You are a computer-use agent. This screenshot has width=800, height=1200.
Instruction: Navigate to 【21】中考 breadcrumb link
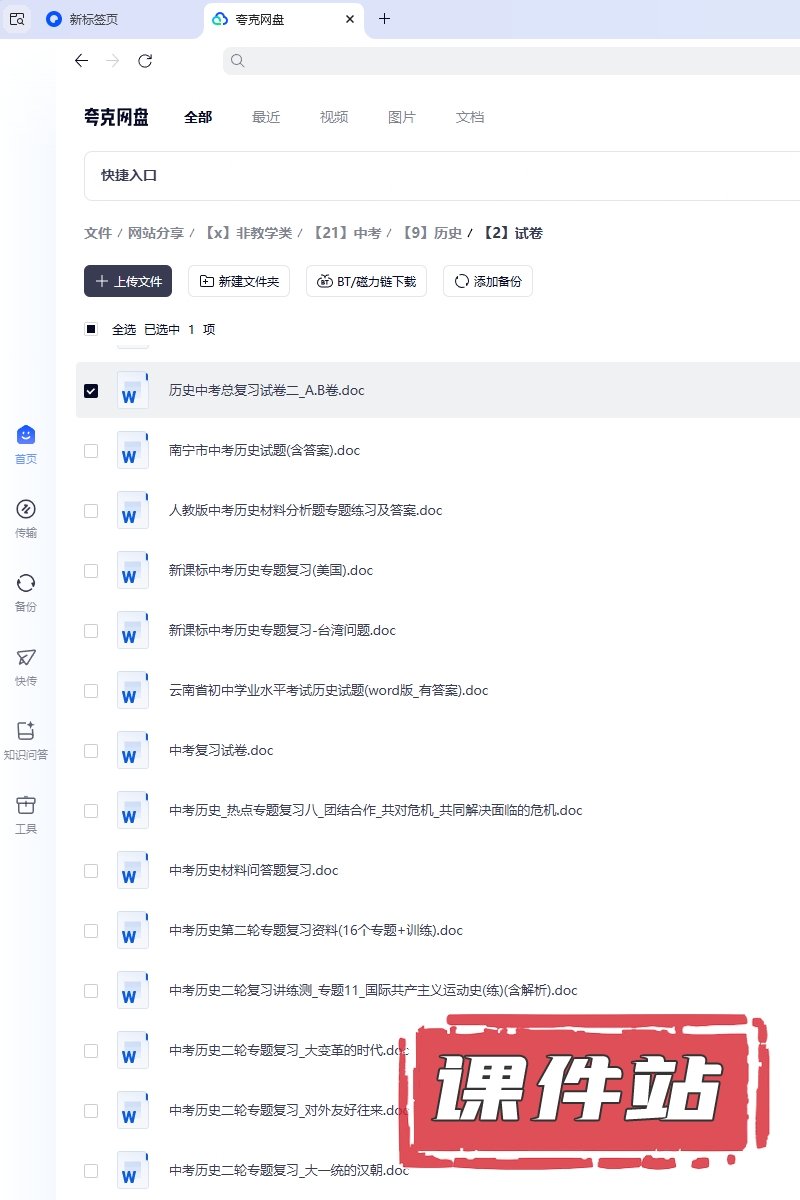[346, 233]
